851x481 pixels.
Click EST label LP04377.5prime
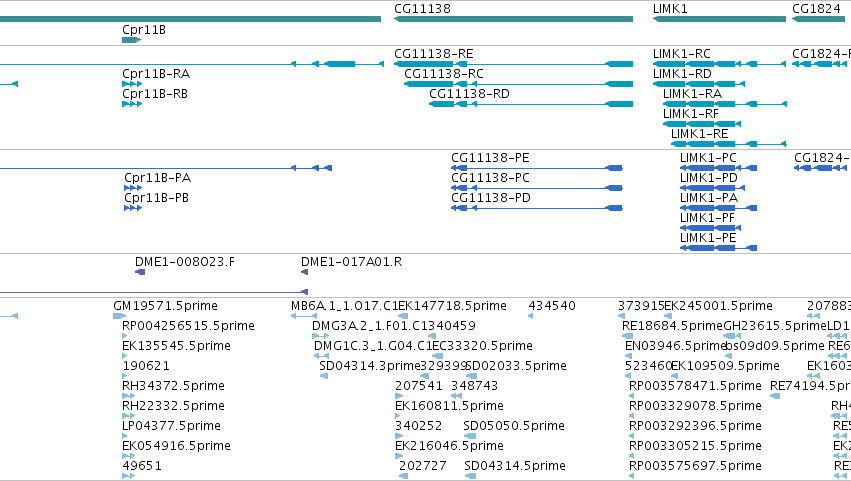click(172, 426)
